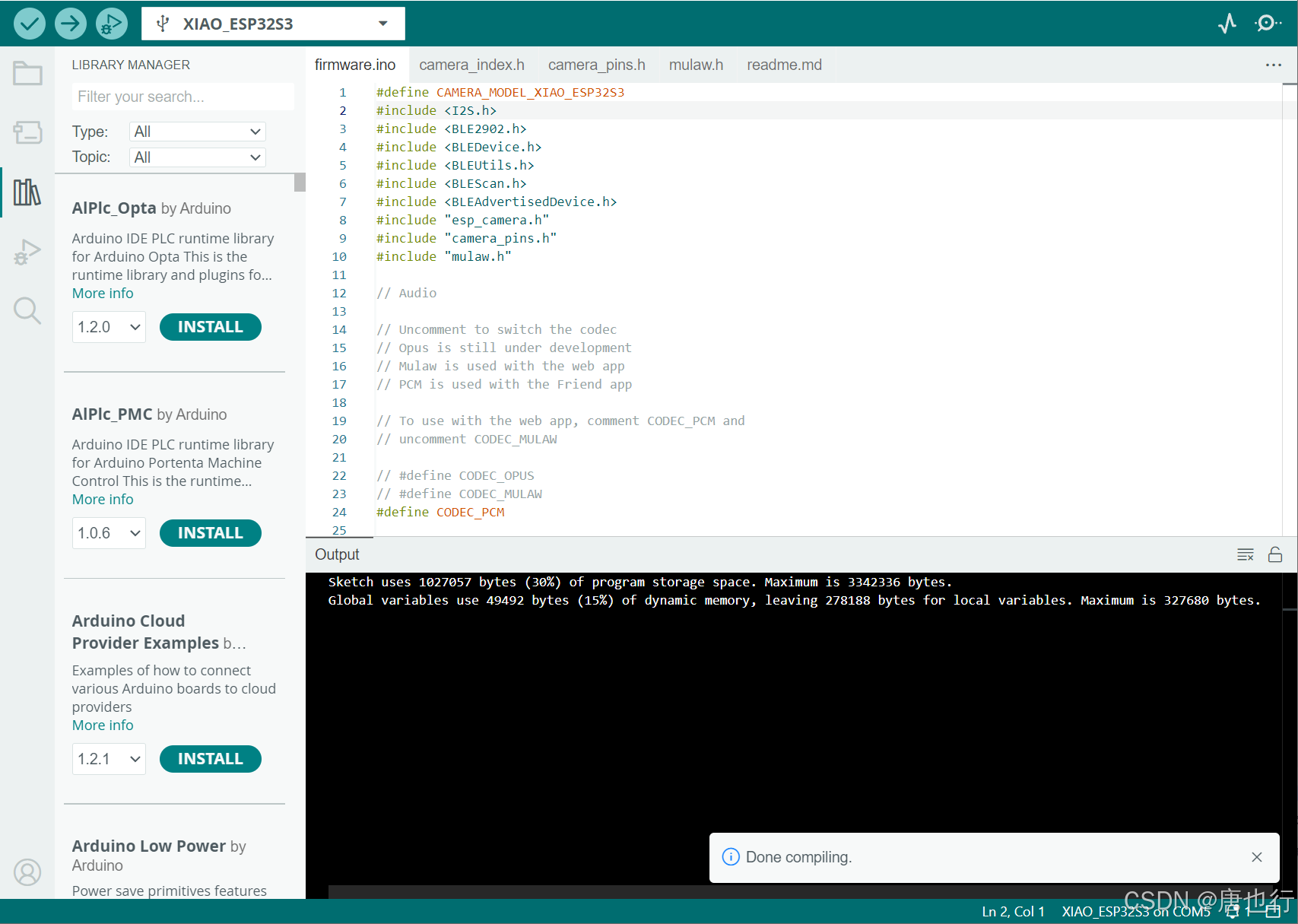Click the // #define CODEC_OPUS comment
This screenshot has width=1298, height=924.
coord(455,475)
